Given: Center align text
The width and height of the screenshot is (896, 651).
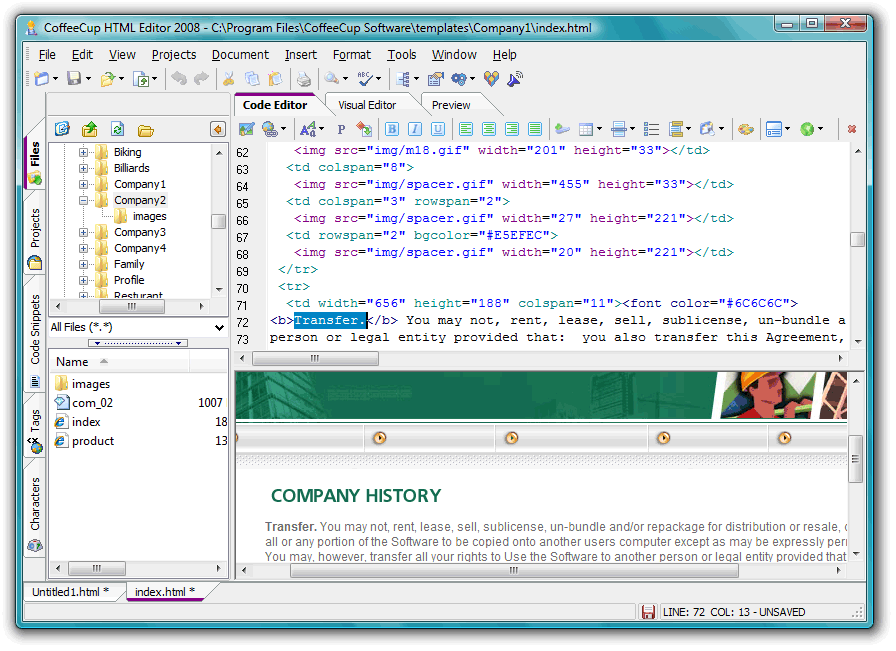Looking at the screenshot, I should 489,129.
